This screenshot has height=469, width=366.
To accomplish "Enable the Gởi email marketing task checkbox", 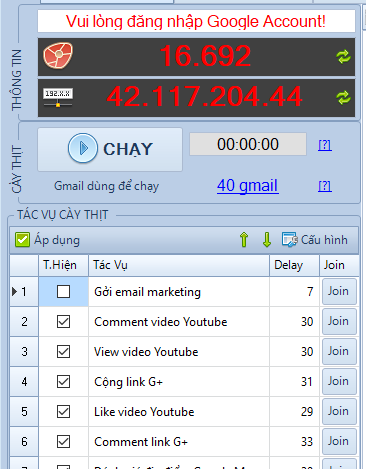I will point(63,292).
